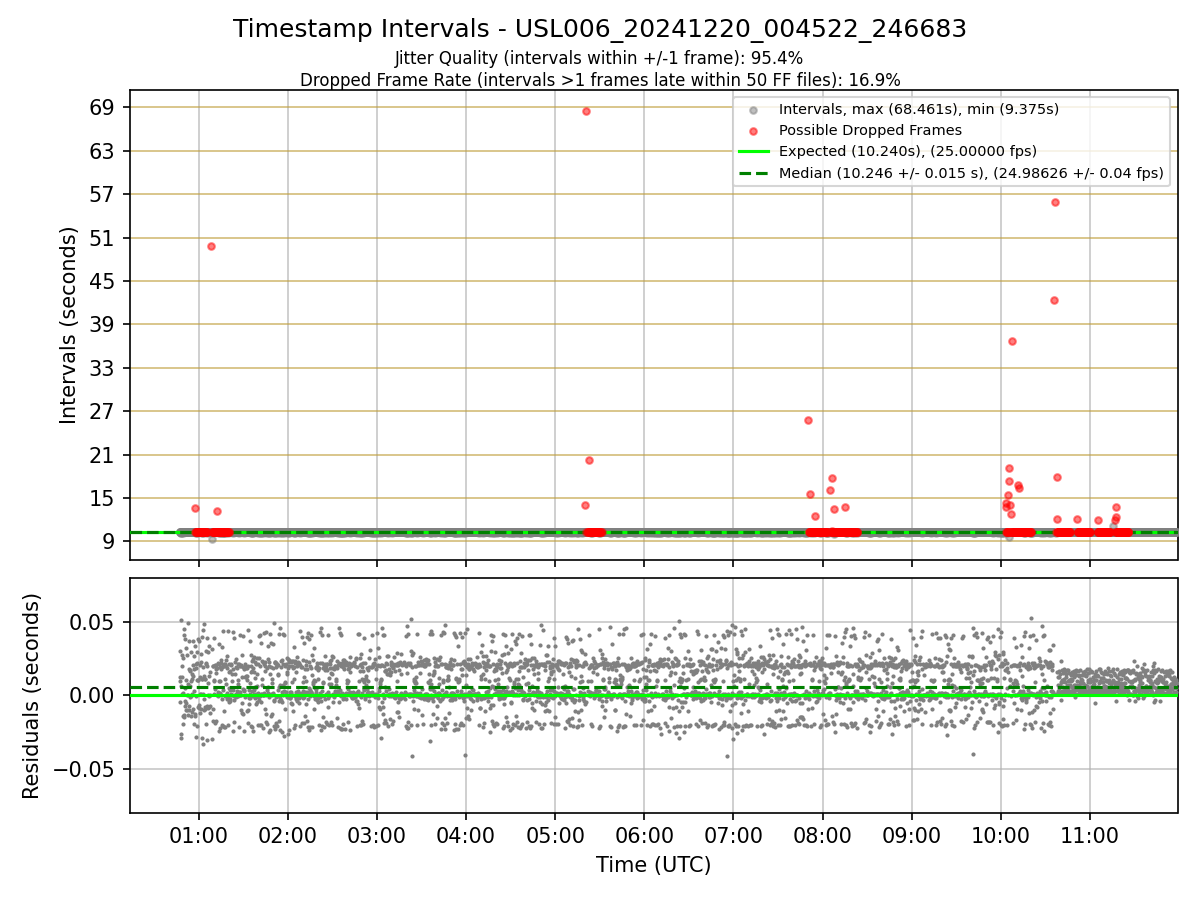Click the 07:00 x-axis tick label
This screenshot has width=1200, height=900.
[x=733, y=834]
